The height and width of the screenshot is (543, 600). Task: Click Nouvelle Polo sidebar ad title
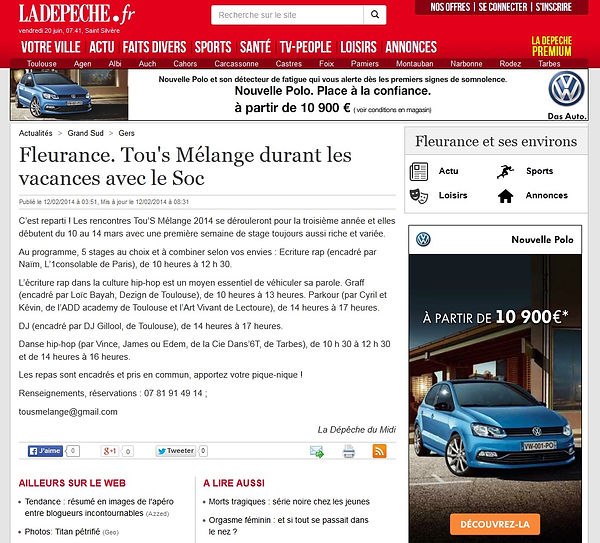(542, 240)
